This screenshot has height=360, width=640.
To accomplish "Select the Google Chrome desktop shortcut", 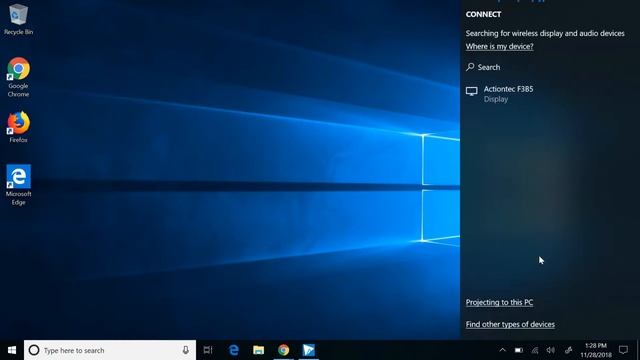I will tap(18, 77).
